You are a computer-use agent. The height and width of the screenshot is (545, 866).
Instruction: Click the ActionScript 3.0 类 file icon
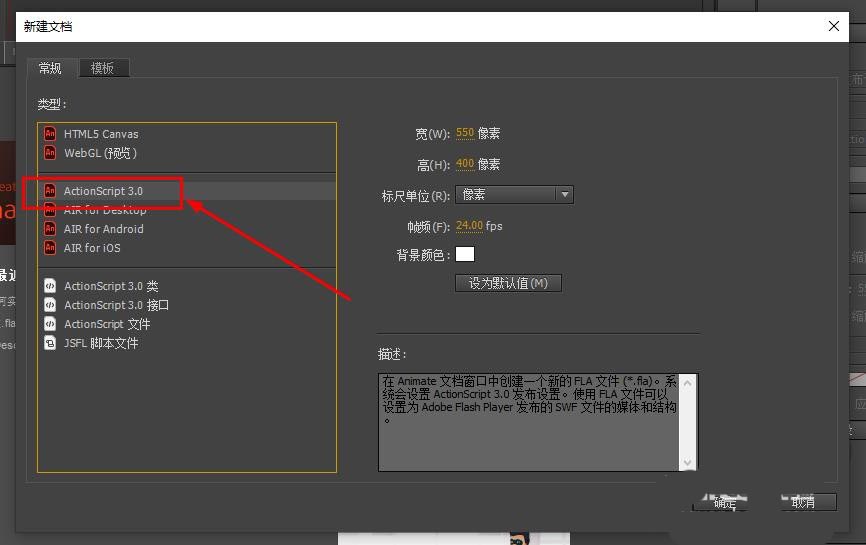pos(50,285)
